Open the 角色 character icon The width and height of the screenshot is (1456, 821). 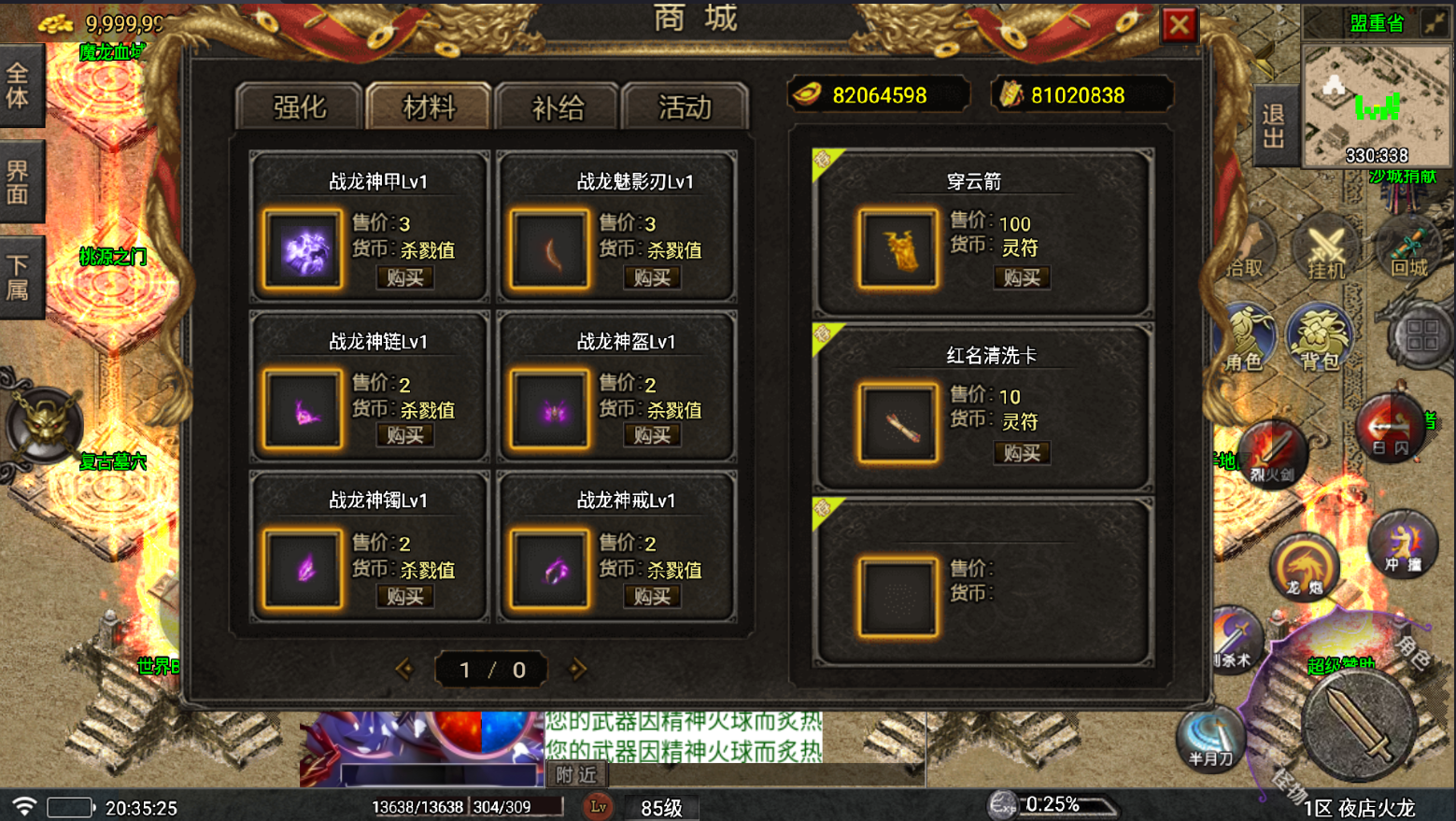[1247, 336]
